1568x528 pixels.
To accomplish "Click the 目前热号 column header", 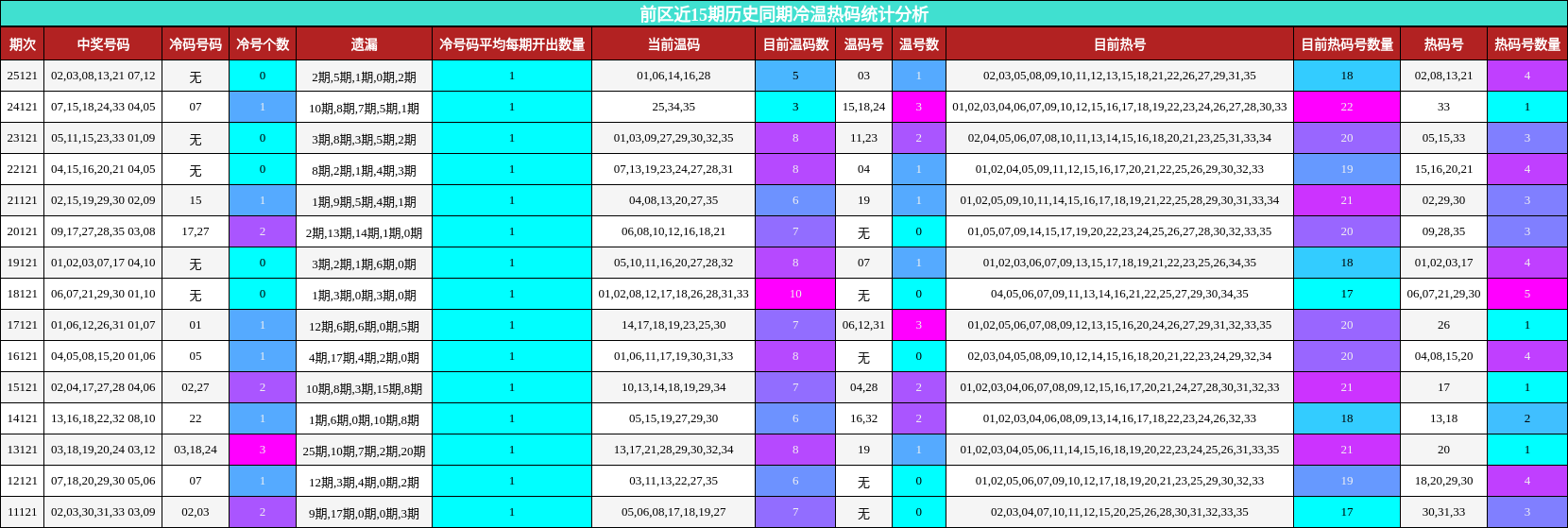I will click(x=1119, y=44).
